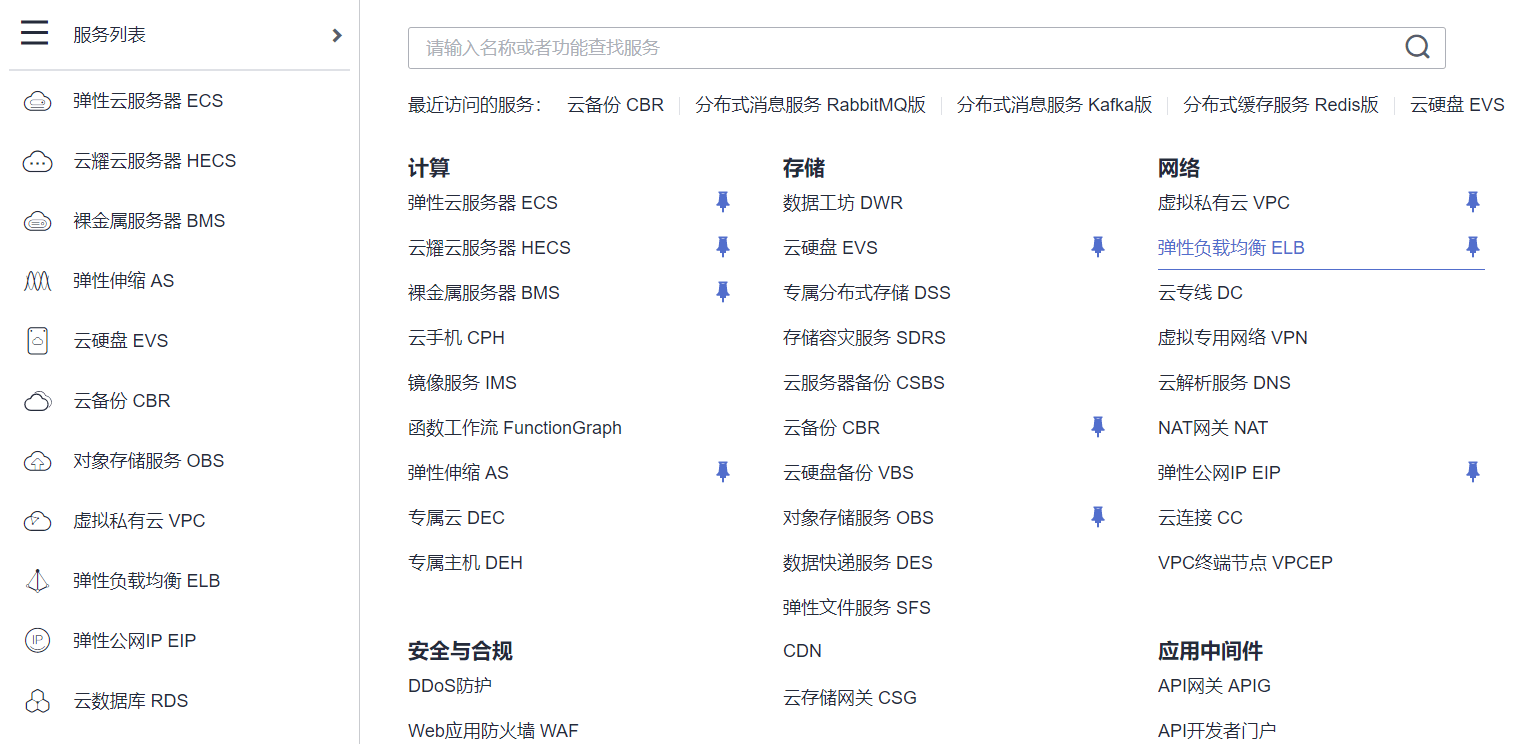The image size is (1520, 744).
Task: Toggle the pin for 云备份 CBR in 存储
Action: point(1098,427)
